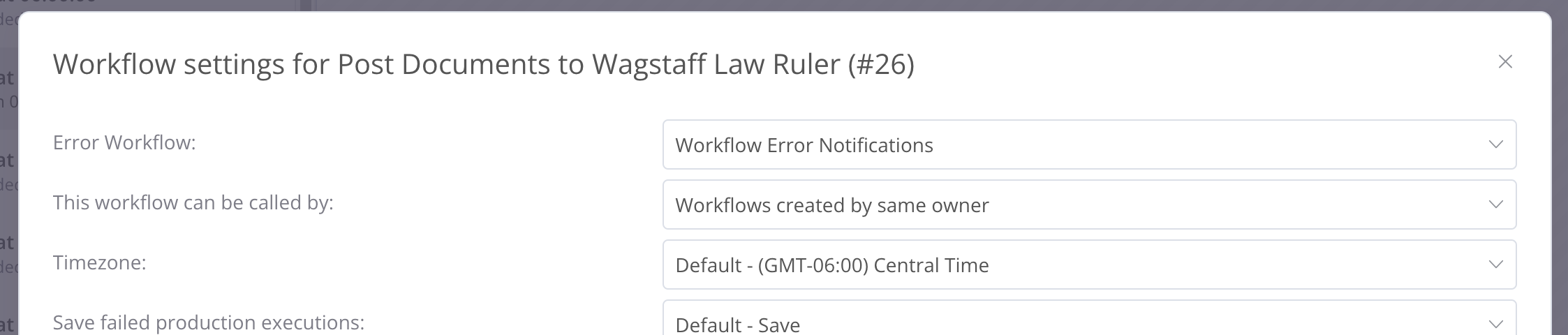Click the 'Error Workflow:' label

124,142
